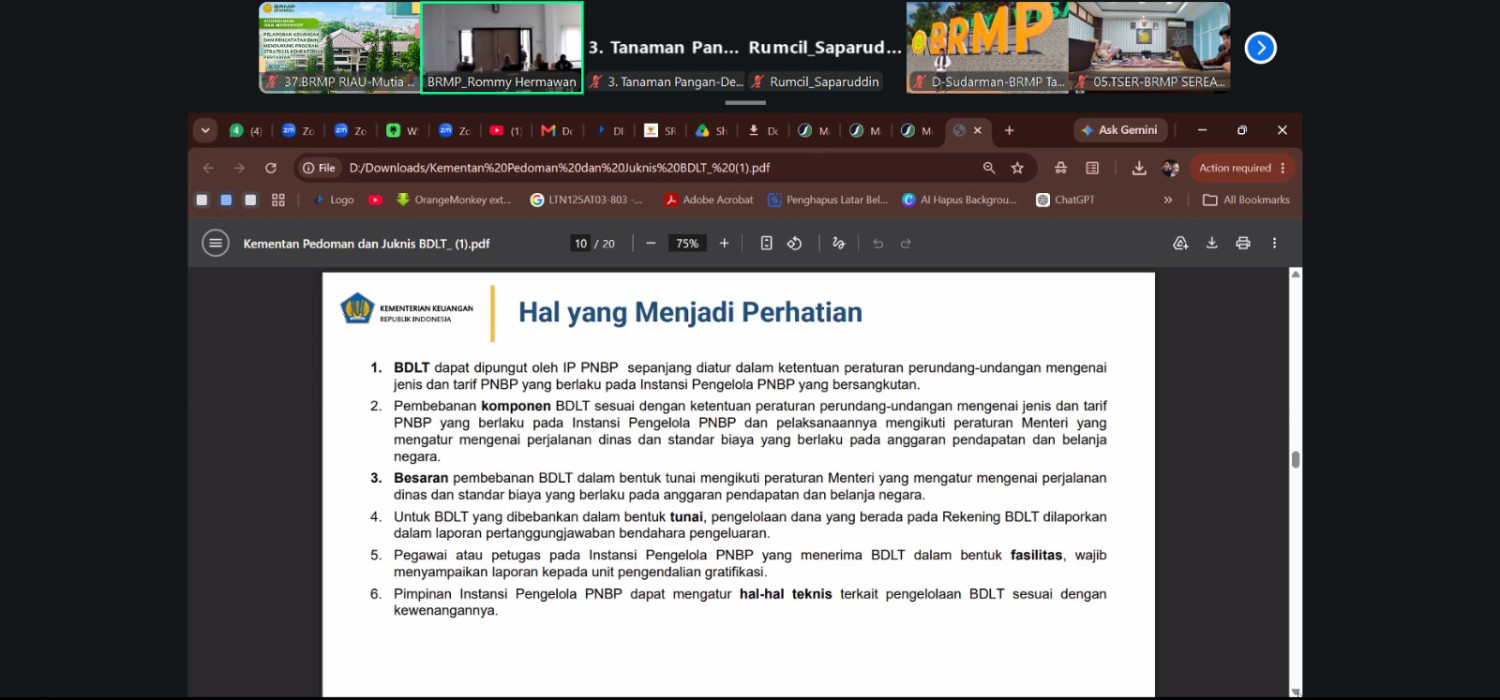Select 05.TSER-BRMP SEREA participant thumbnail
Image resolution: width=1500 pixels, height=700 pixels.
pyautogui.click(x=1149, y=48)
